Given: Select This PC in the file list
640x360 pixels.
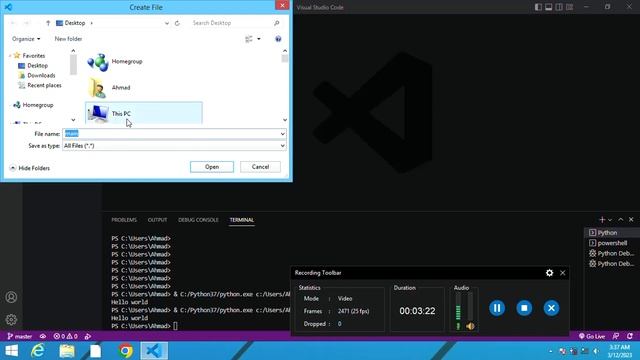Looking at the screenshot, I should pyautogui.click(x=144, y=113).
